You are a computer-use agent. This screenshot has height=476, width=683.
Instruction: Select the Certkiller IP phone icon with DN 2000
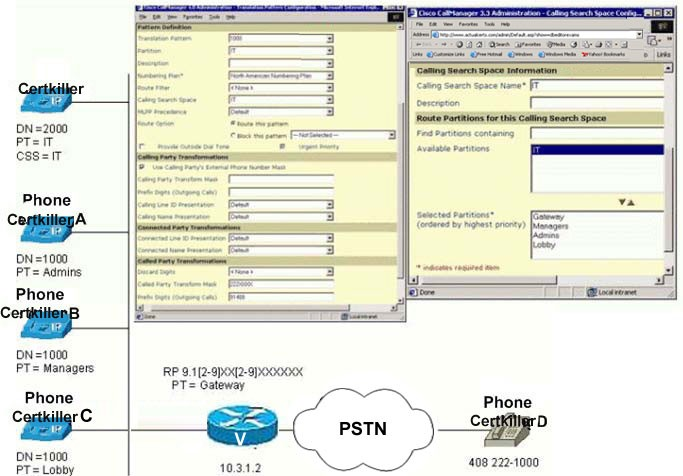46,103
